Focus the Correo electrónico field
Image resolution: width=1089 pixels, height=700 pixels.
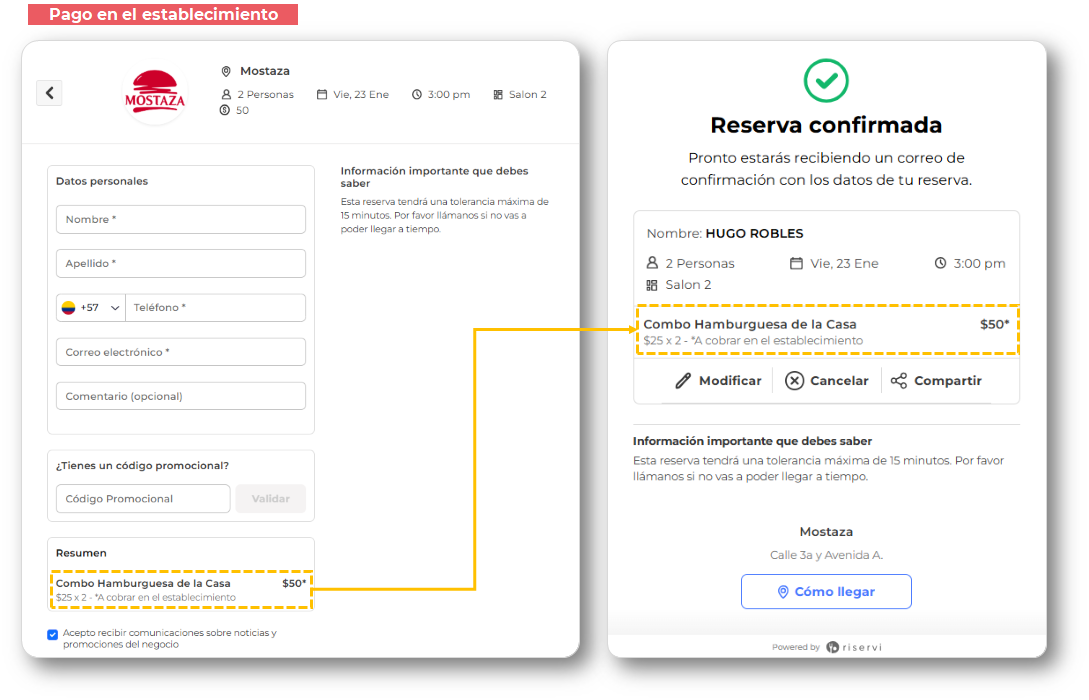coord(181,352)
